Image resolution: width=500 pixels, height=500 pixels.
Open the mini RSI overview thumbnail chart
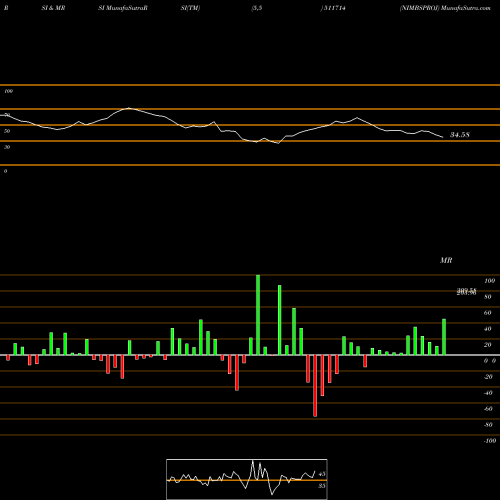point(247,479)
